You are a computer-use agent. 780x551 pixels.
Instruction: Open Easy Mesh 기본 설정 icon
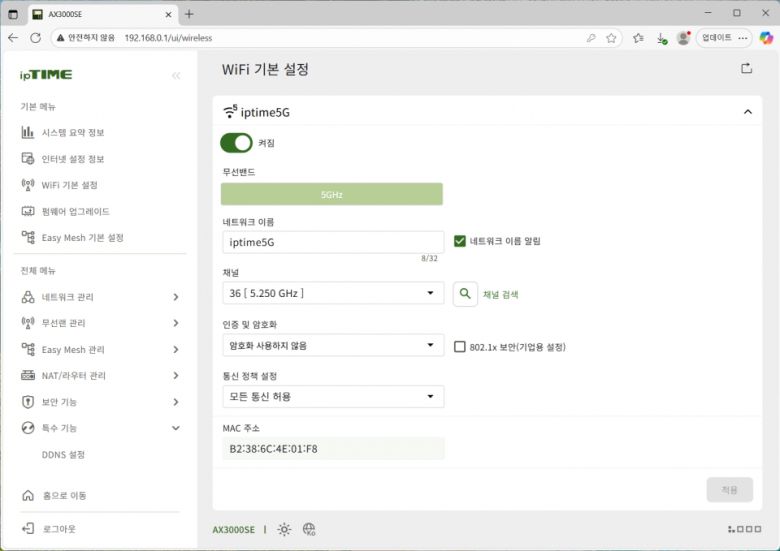click(x=28, y=237)
